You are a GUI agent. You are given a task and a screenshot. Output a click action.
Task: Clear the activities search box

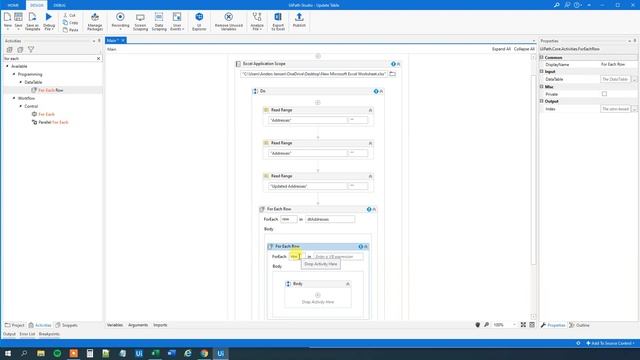coord(98,58)
